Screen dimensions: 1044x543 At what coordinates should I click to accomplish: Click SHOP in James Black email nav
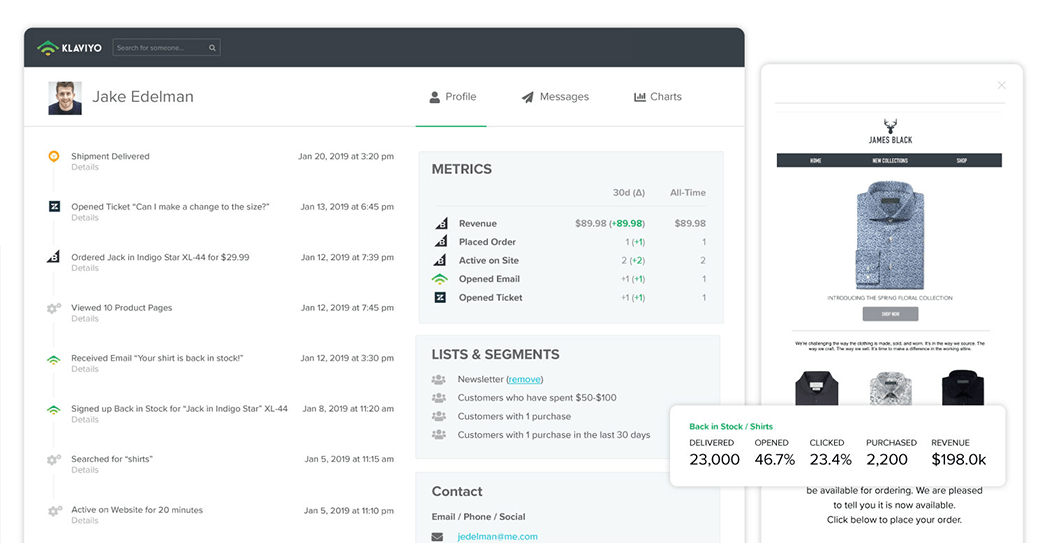961,160
